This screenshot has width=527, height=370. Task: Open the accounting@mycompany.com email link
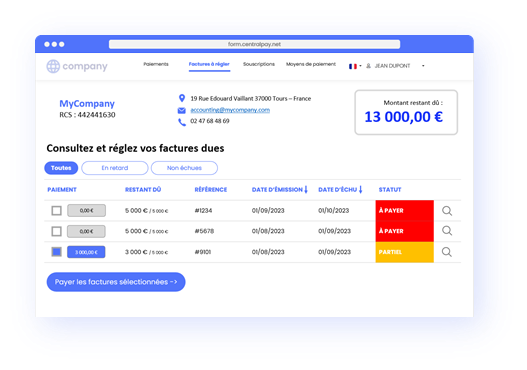click(x=230, y=110)
